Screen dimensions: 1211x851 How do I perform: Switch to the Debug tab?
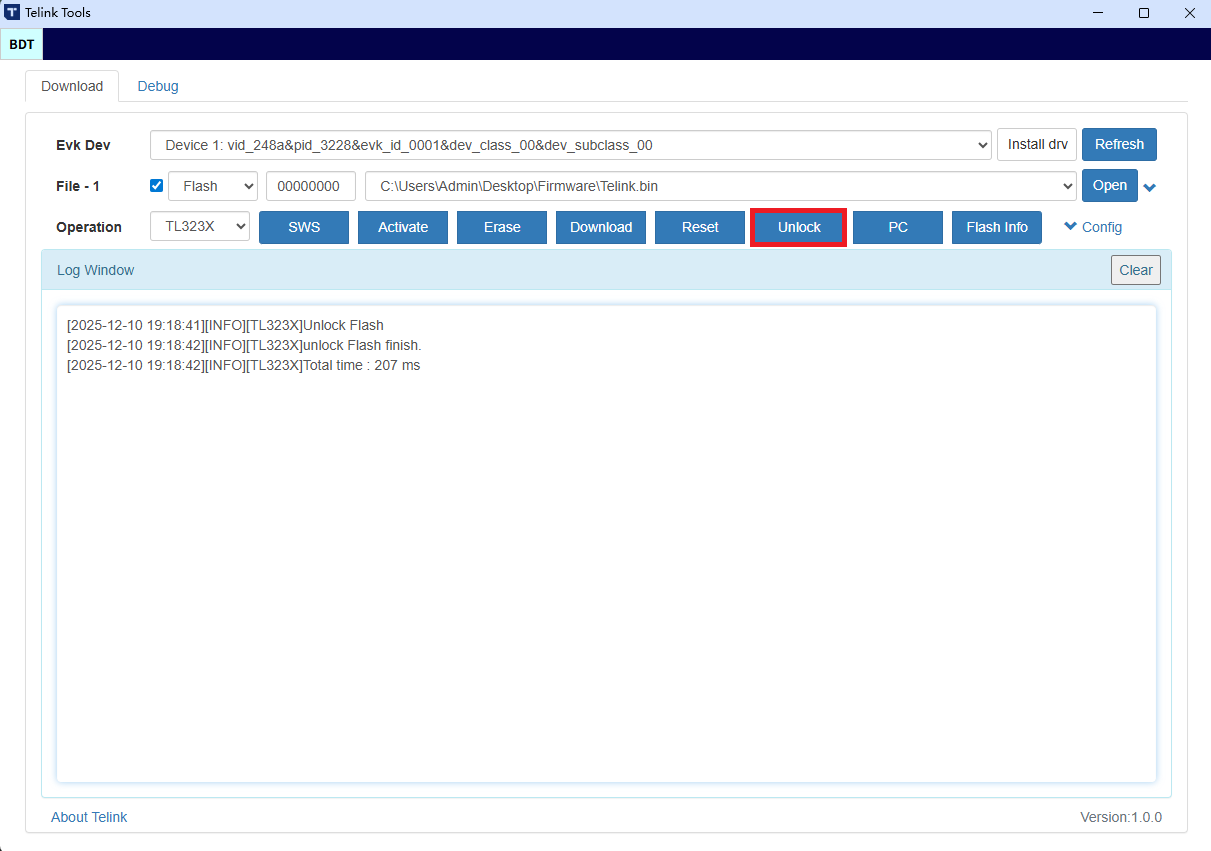[x=158, y=86]
